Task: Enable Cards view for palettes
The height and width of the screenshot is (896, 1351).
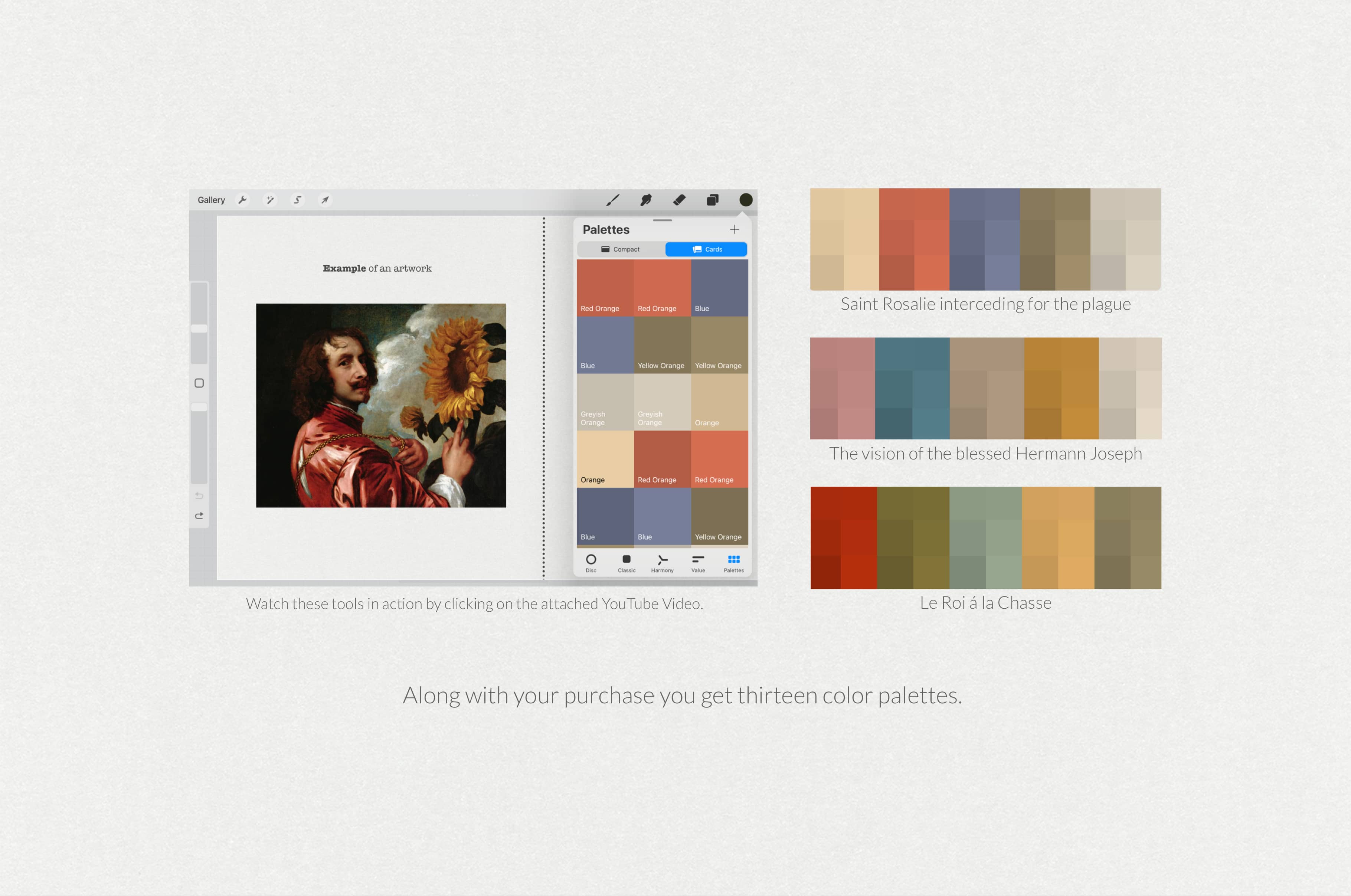Action: [x=706, y=249]
